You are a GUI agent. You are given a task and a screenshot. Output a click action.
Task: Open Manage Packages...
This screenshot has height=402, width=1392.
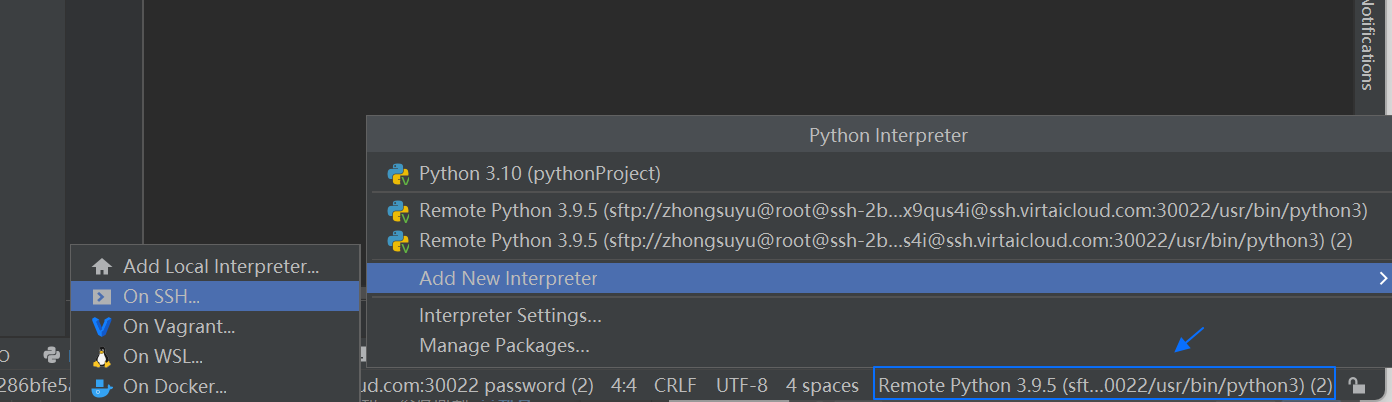pos(504,346)
